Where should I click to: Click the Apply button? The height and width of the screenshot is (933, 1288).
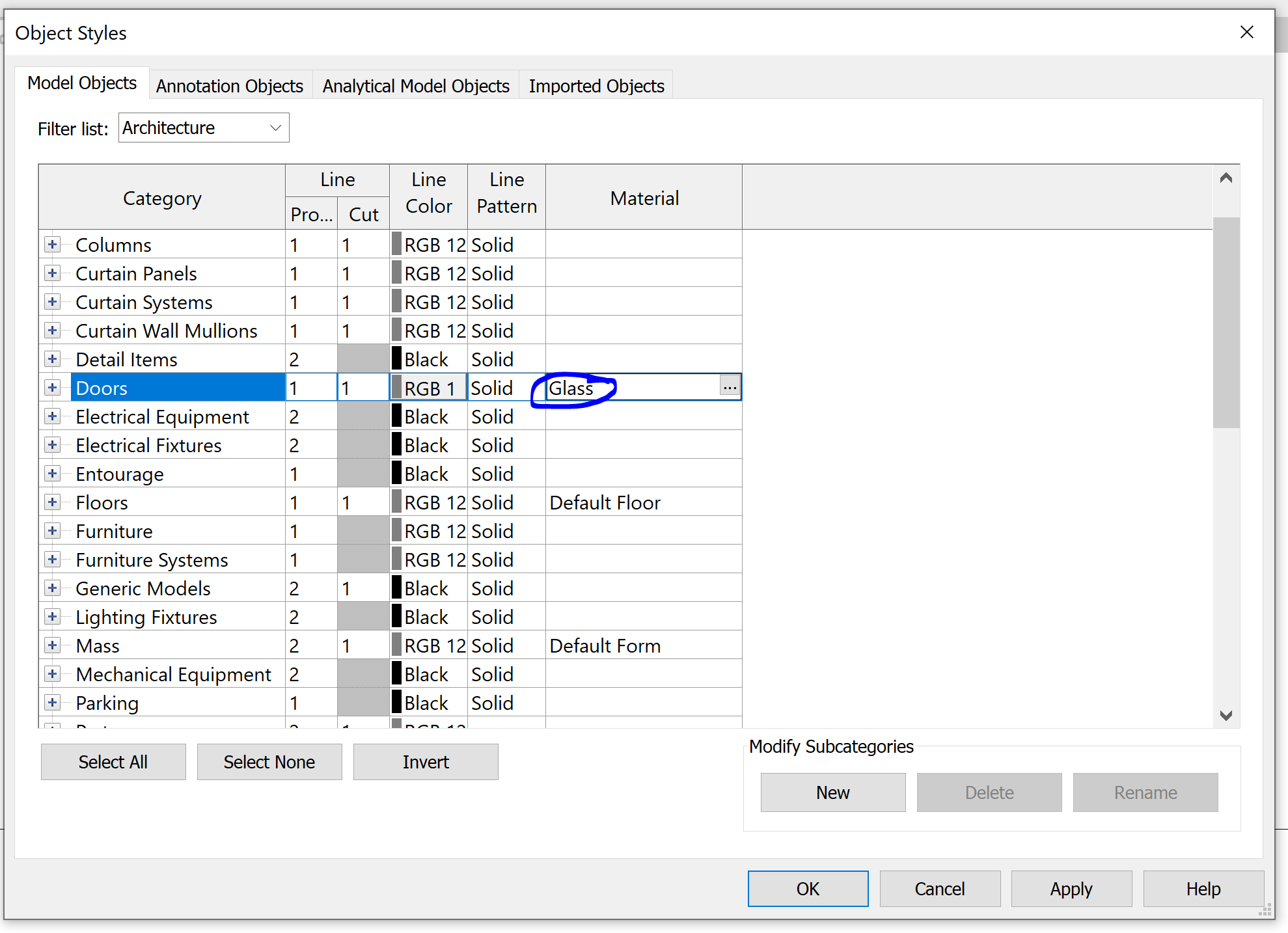1071,889
